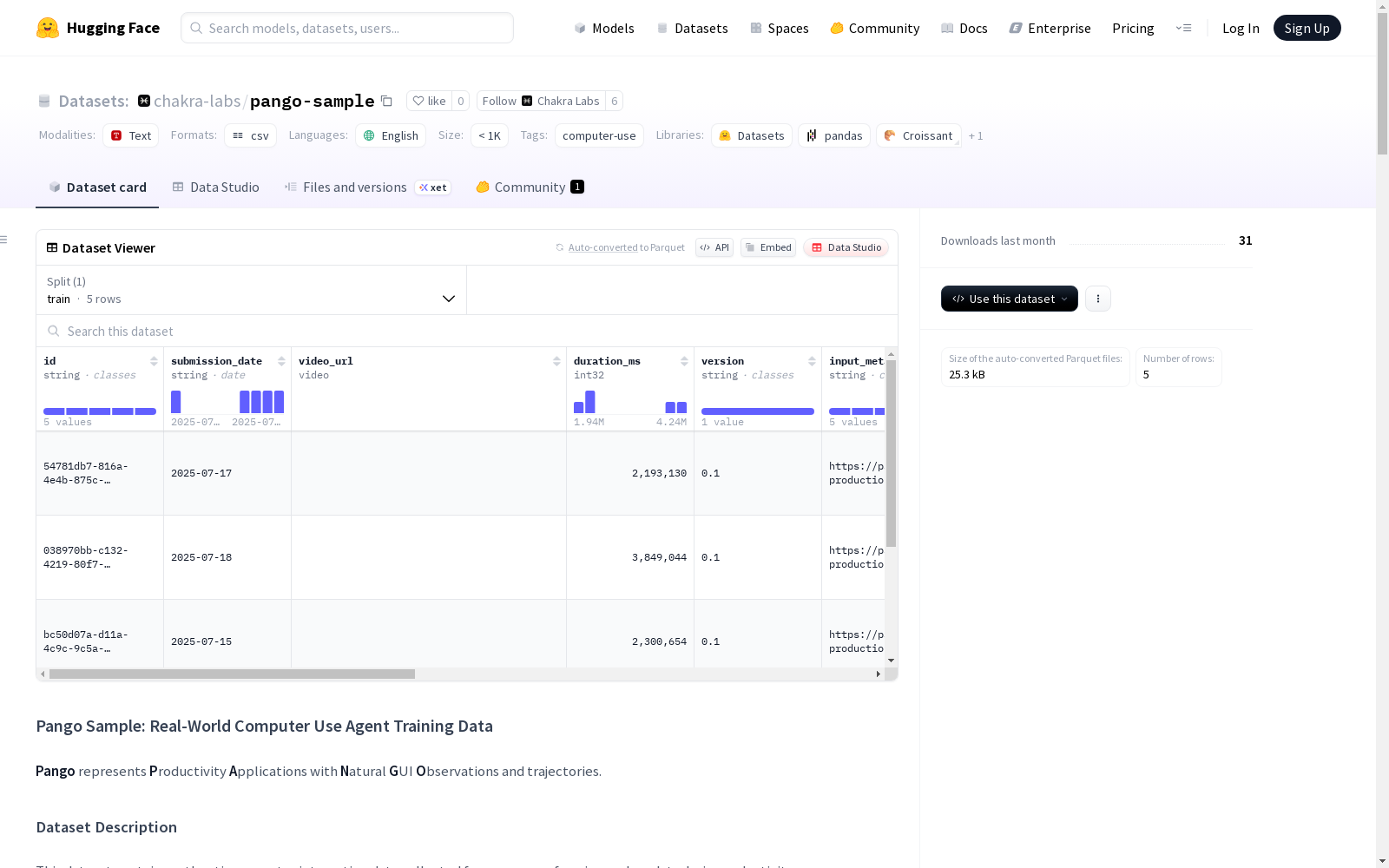Open Data Studio from Dataset Viewer header
Screen dimensions: 1389x868
pyautogui.click(x=846, y=247)
